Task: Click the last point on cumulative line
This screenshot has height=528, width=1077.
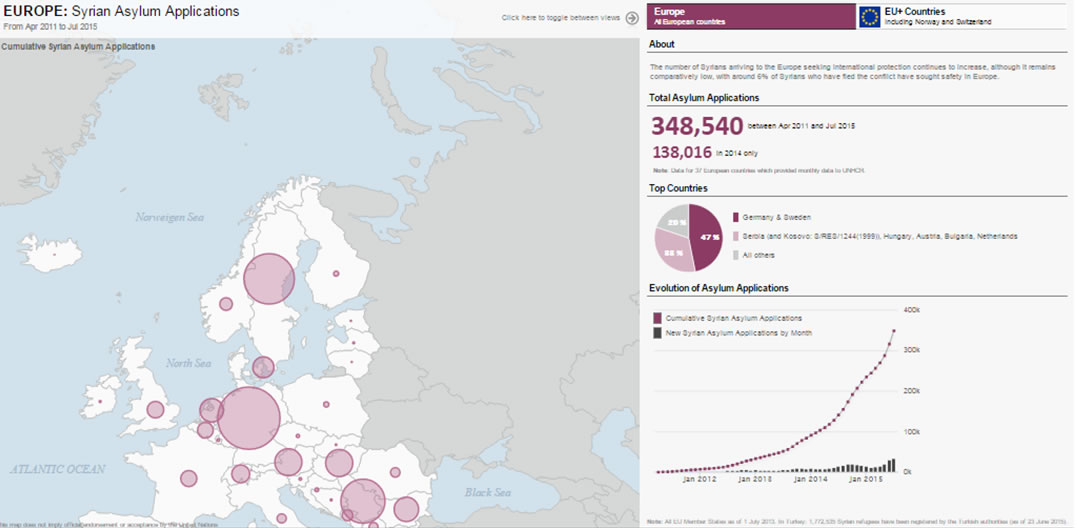Action: (x=893, y=330)
